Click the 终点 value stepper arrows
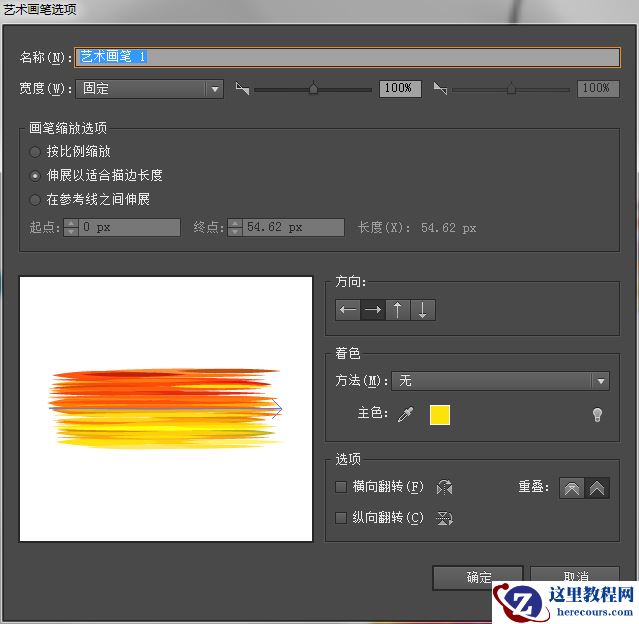This screenshot has height=624, width=639. [x=235, y=227]
